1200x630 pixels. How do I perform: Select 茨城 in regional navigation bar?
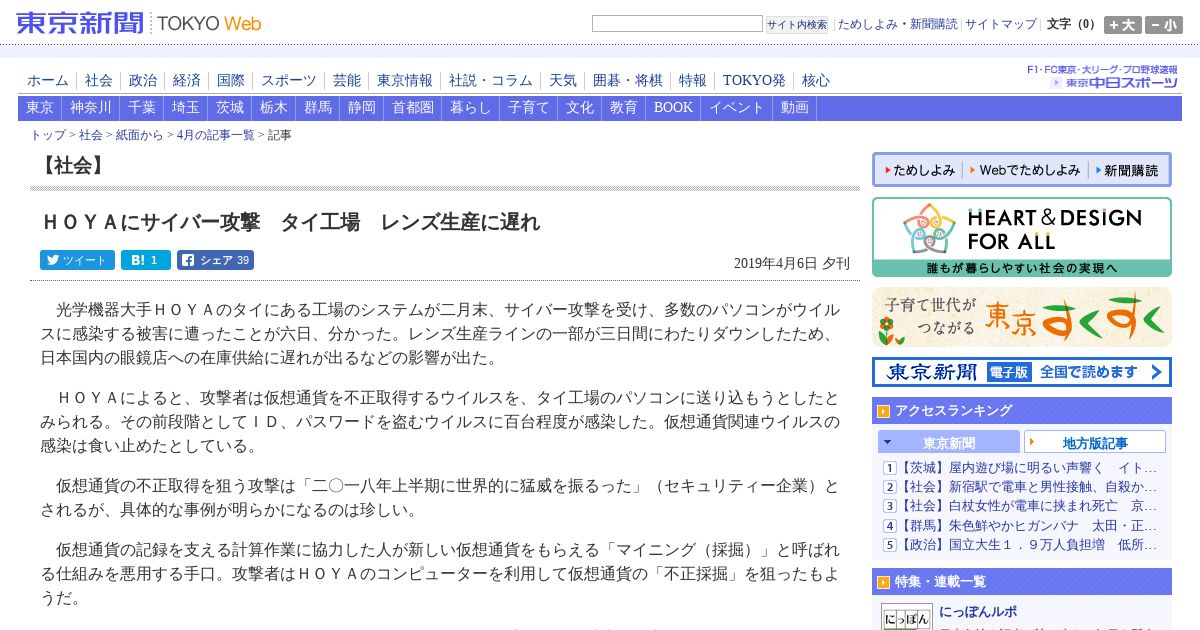click(x=230, y=108)
